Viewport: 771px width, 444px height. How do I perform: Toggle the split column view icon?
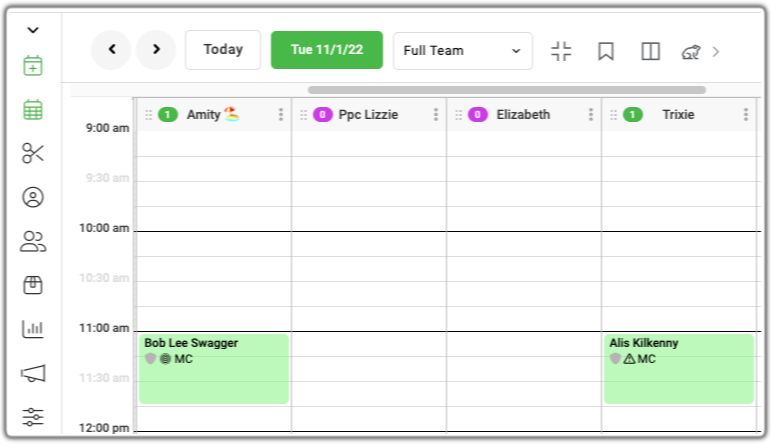(651, 51)
